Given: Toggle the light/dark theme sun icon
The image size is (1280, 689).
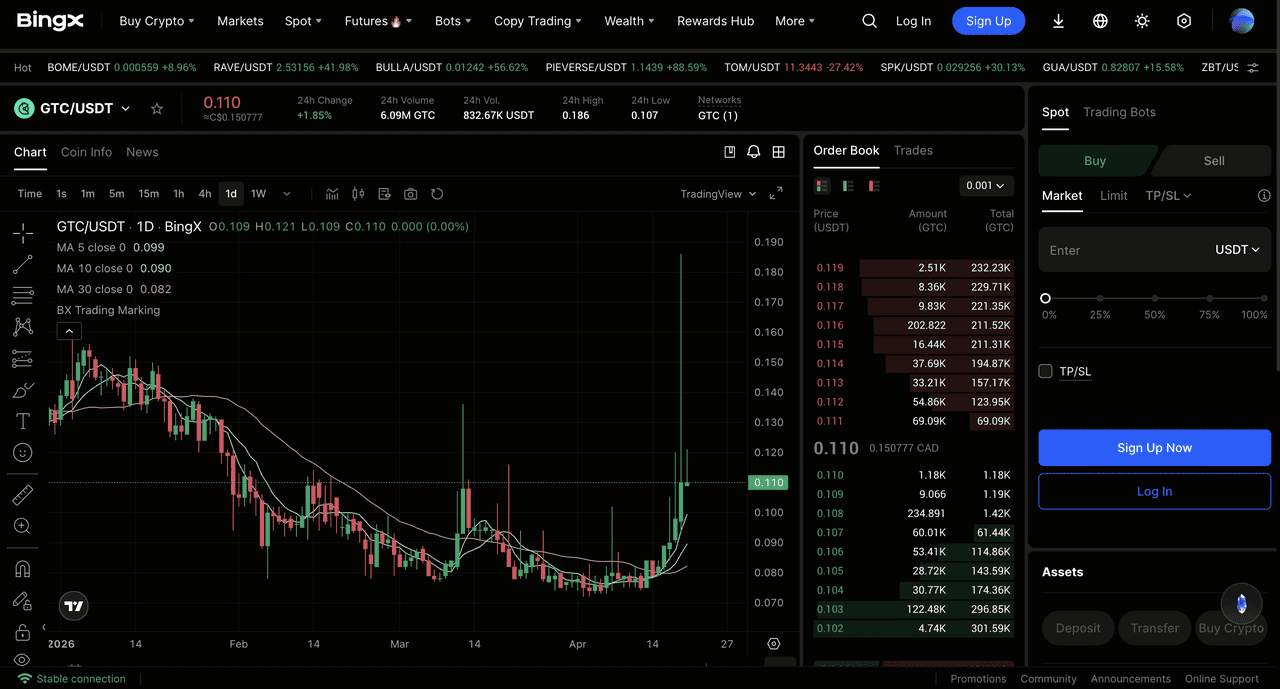Looking at the screenshot, I should 1142,21.
